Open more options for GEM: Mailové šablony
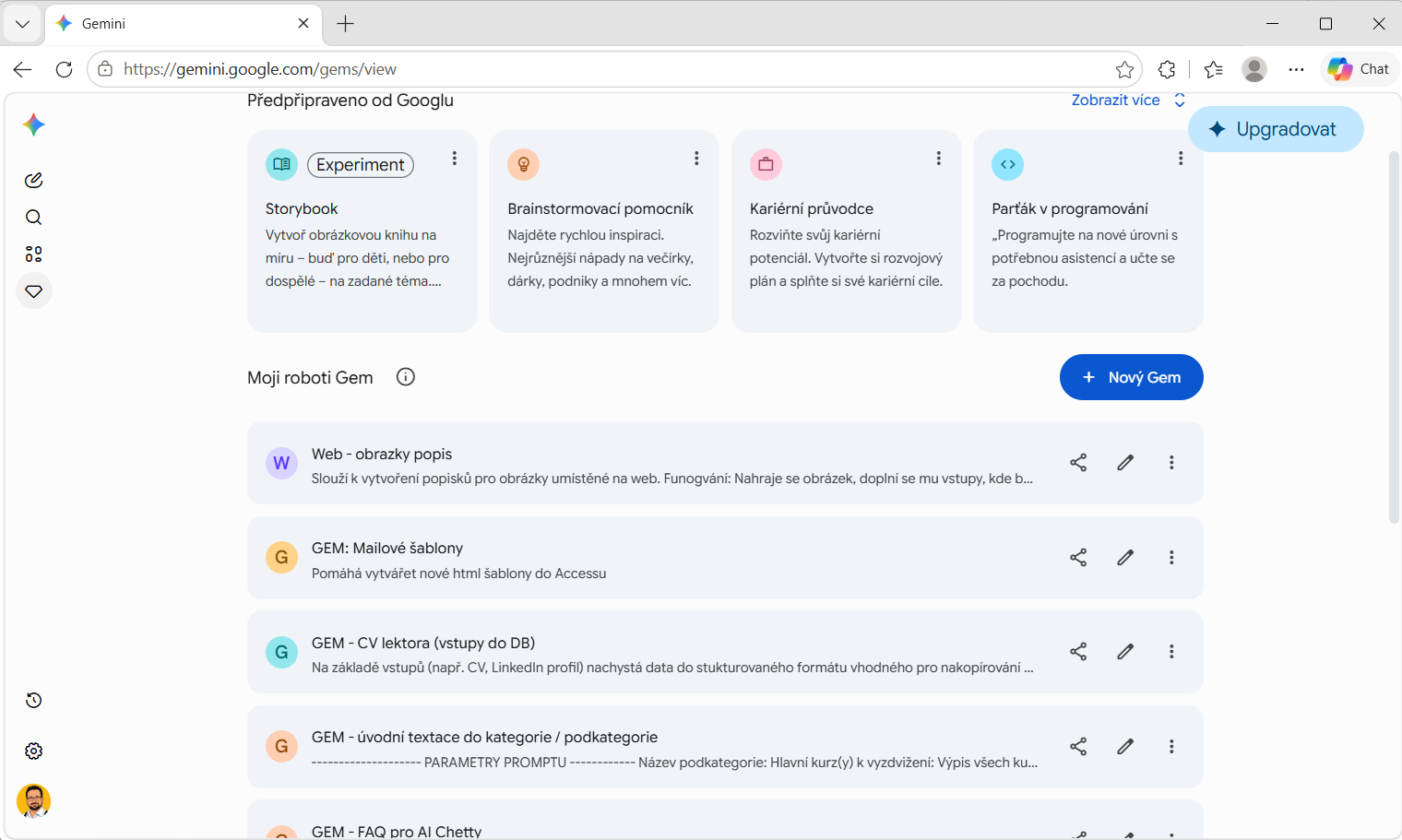 click(x=1171, y=558)
